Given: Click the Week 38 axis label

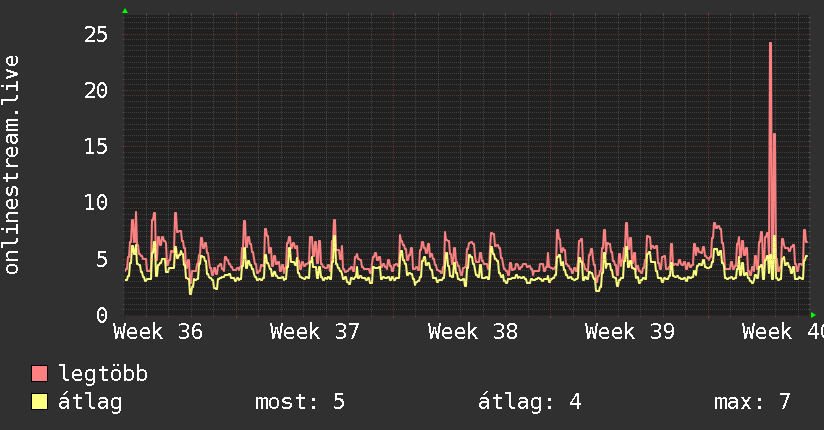Looking at the screenshot, I should click(472, 332).
